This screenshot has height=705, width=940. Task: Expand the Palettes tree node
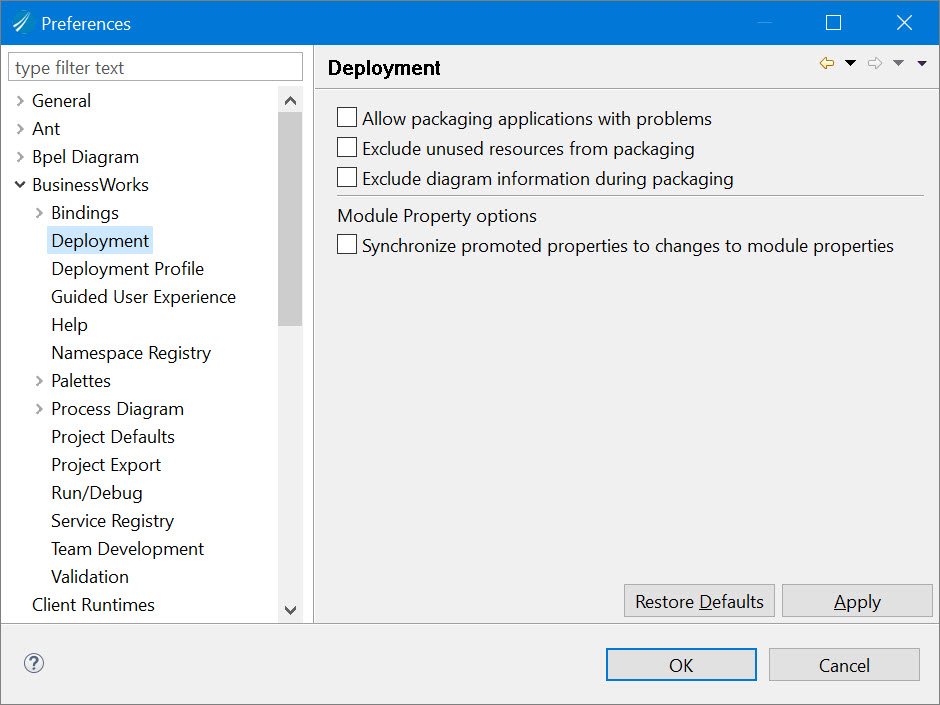tap(39, 381)
